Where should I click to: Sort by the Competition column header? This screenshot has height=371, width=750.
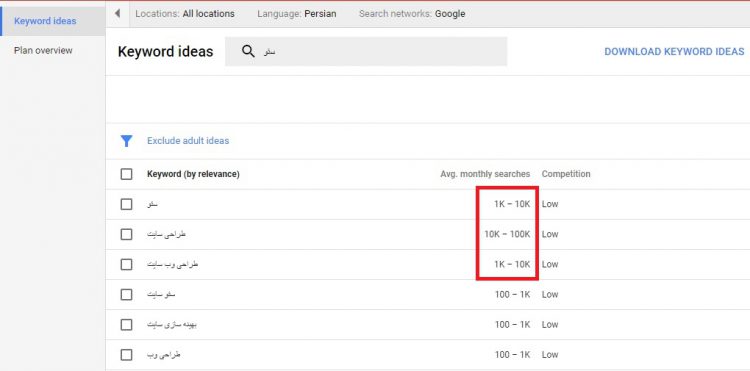(x=566, y=174)
